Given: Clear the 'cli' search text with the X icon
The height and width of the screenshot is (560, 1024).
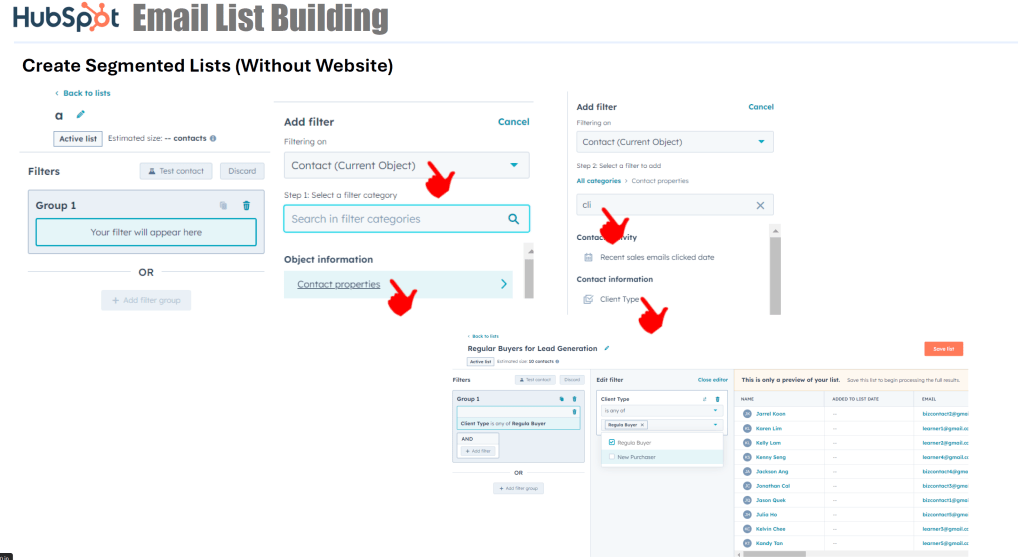Looking at the screenshot, I should tap(760, 205).
